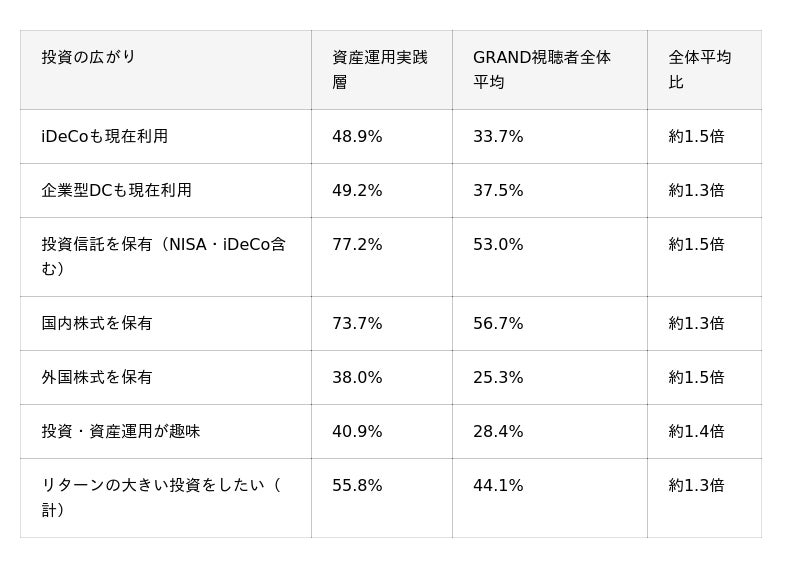
Task: Select the 44.1% value cell
Action: coord(549,498)
